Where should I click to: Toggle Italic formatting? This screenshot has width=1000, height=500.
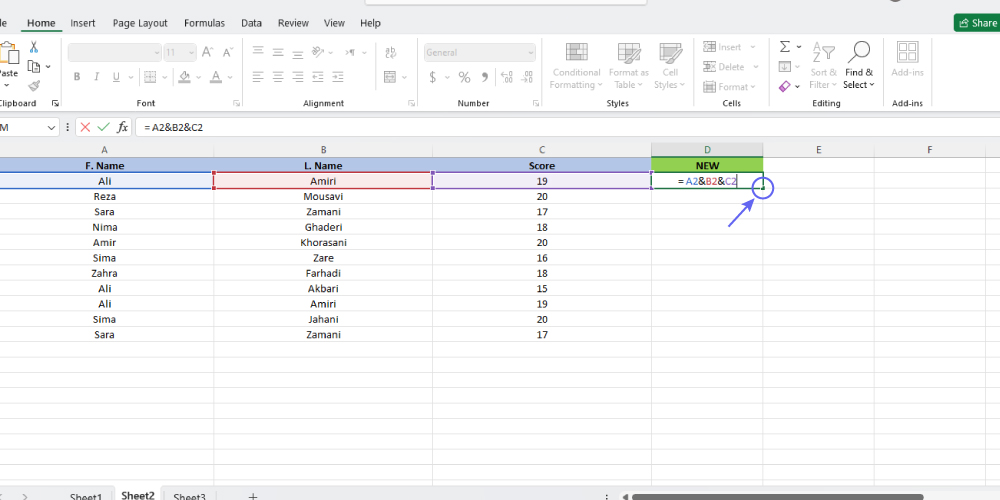(96, 77)
